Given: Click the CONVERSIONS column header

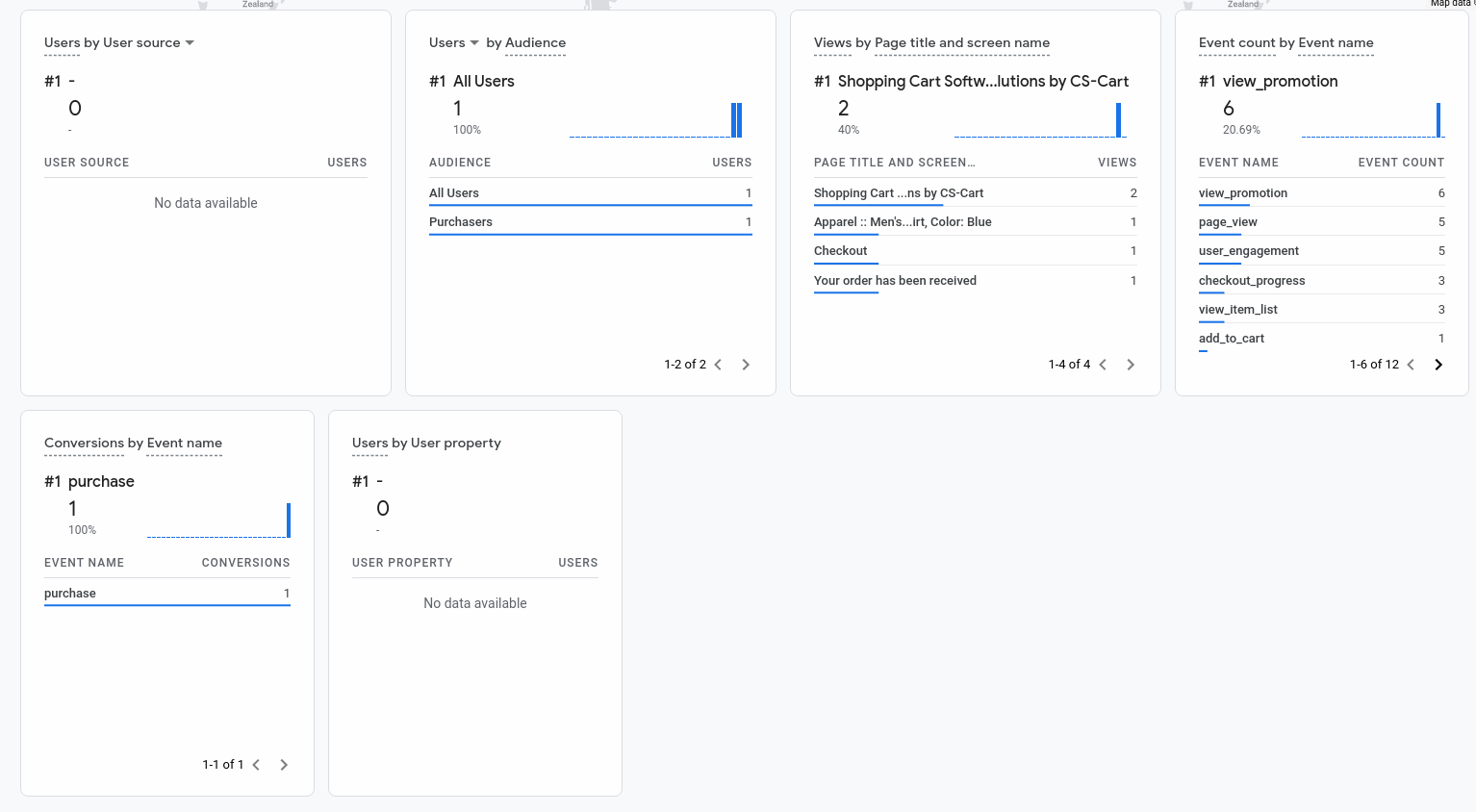Looking at the screenshot, I should (245, 563).
